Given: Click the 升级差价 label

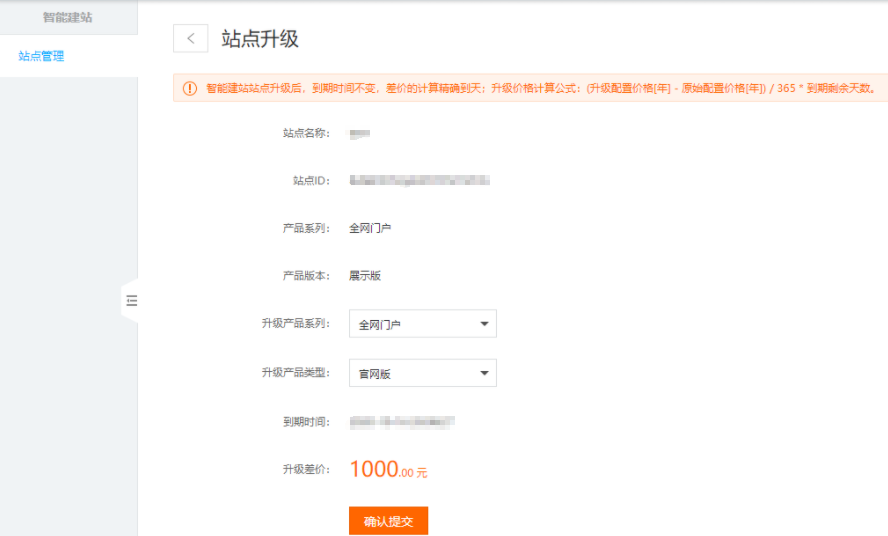Looking at the screenshot, I should coord(306,469).
